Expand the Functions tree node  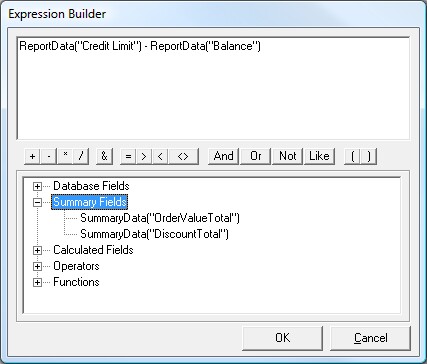tap(37, 282)
